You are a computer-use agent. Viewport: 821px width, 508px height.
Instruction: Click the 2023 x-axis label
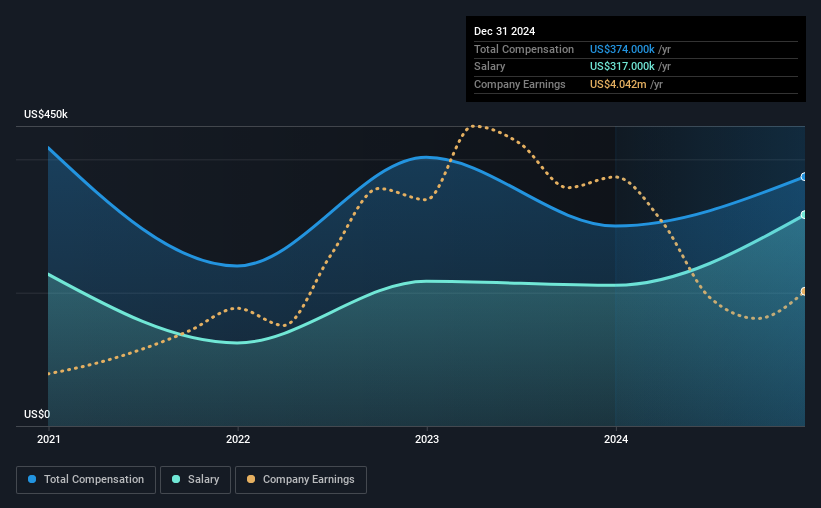(427, 439)
